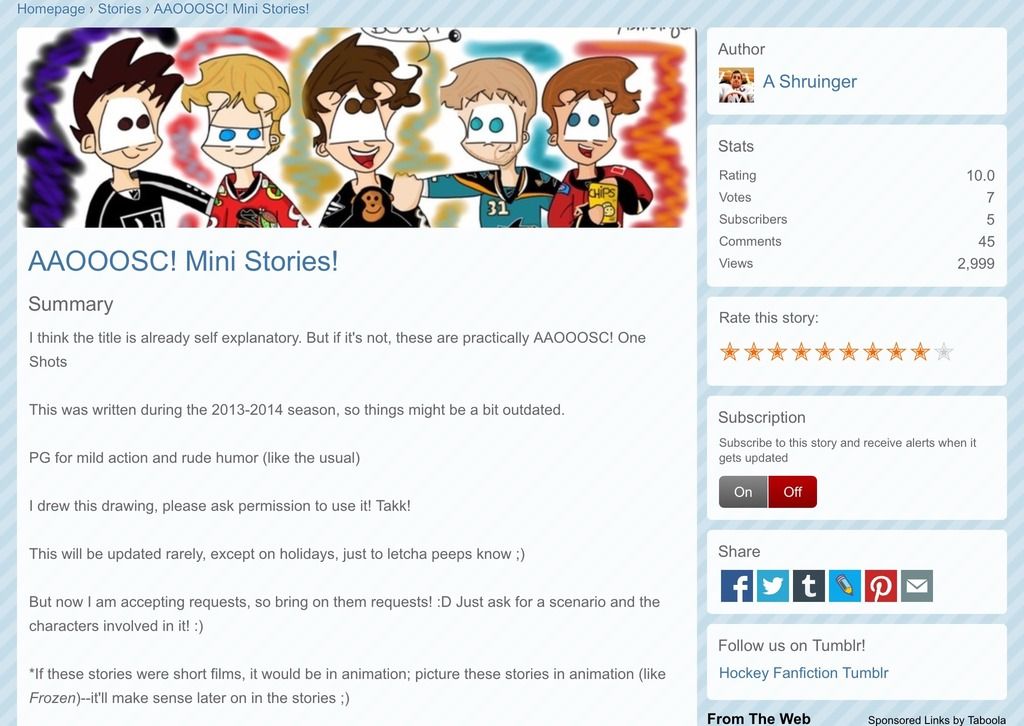Share the story on Twitter
Image resolution: width=1024 pixels, height=726 pixels.
coord(773,586)
